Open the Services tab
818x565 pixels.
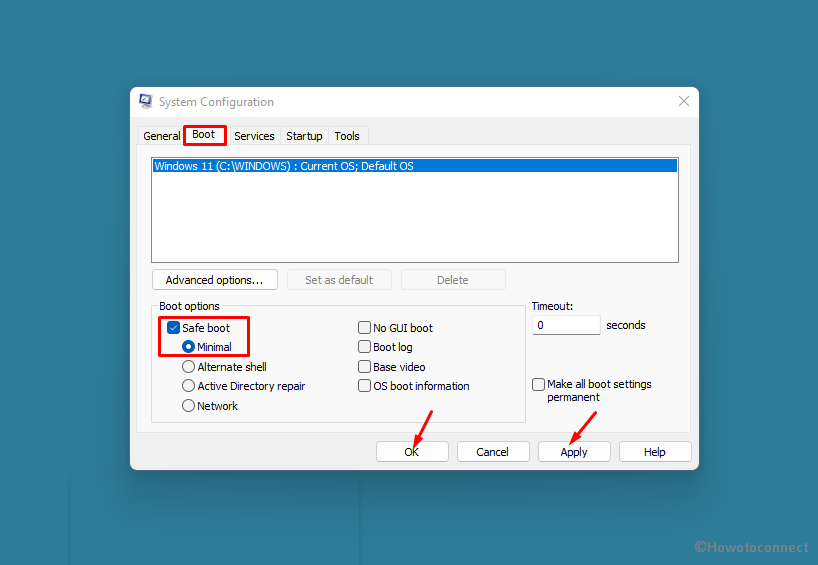pyautogui.click(x=254, y=136)
